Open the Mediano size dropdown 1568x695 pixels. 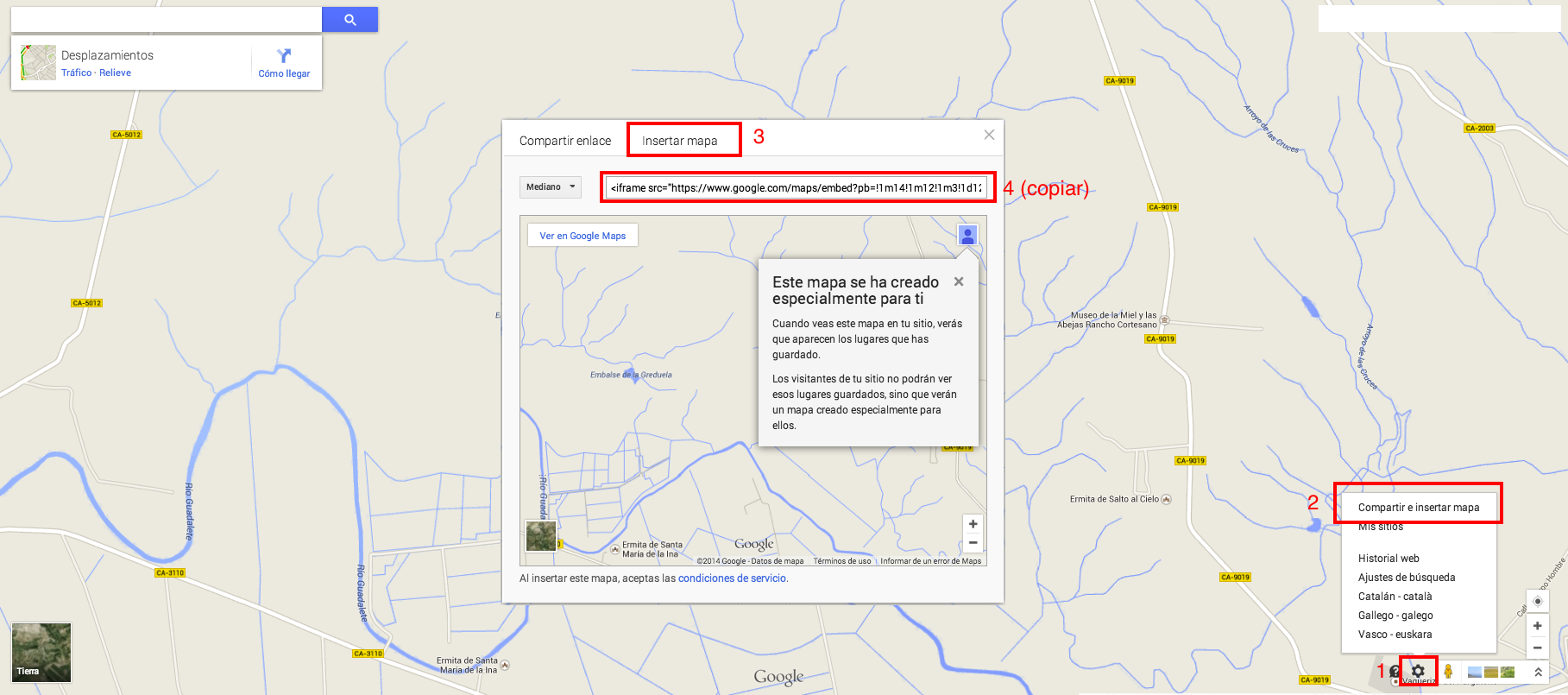coord(551,186)
